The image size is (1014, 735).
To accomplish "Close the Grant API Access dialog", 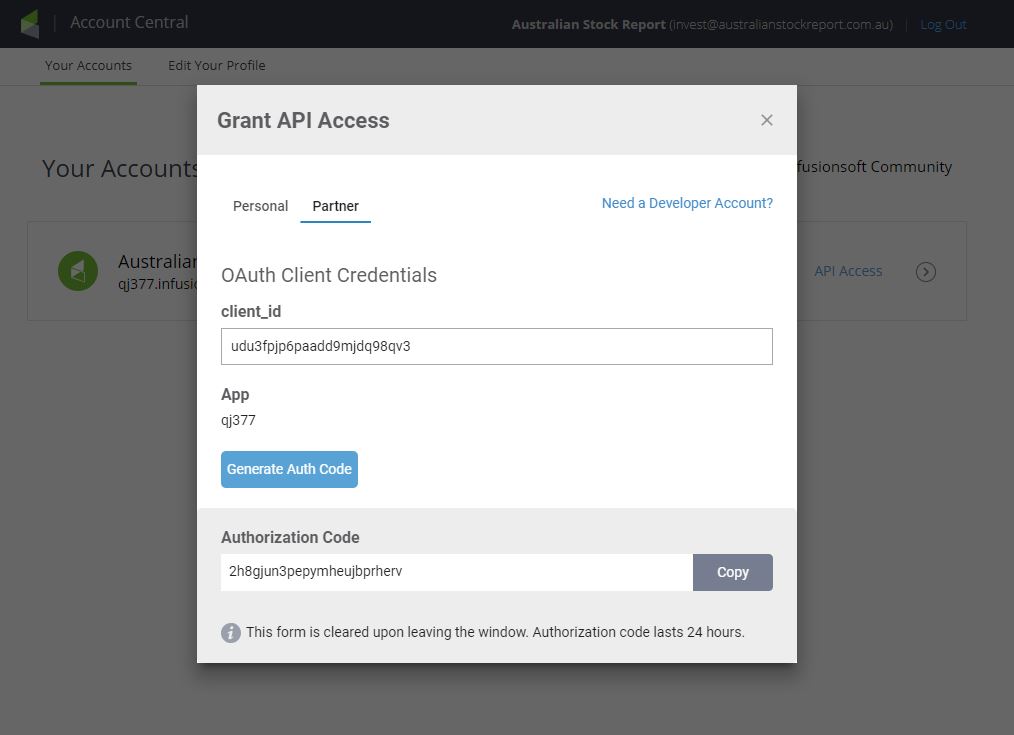I will [x=766, y=120].
